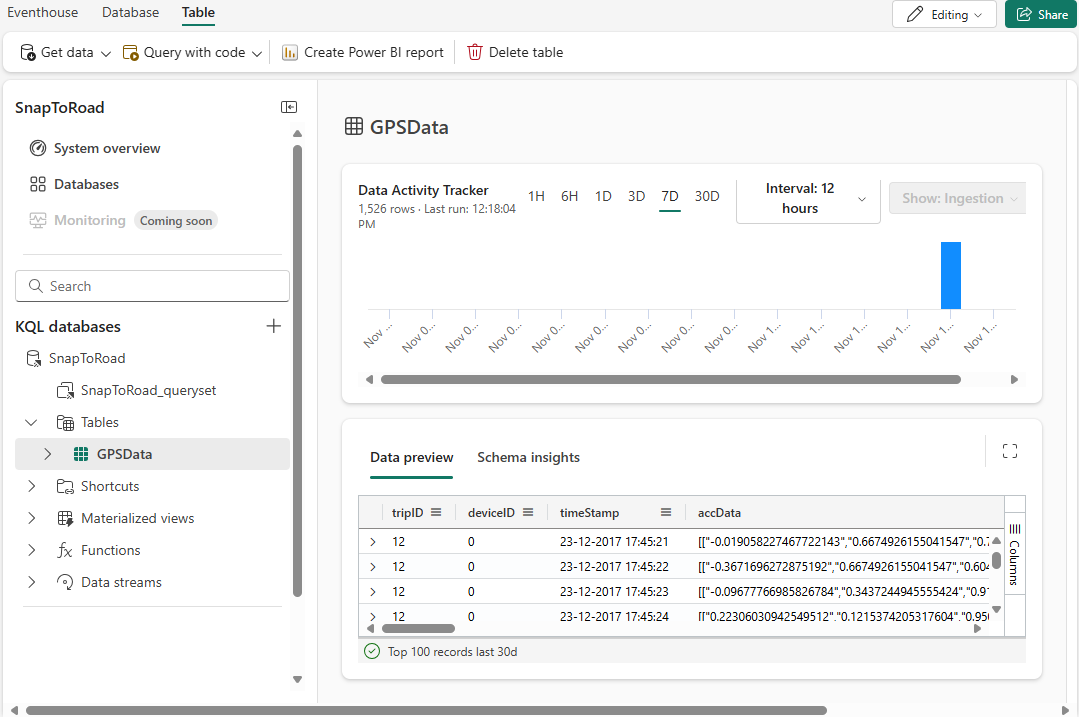Open the Columns side panel
This screenshot has width=1079, height=717.
click(1014, 553)
